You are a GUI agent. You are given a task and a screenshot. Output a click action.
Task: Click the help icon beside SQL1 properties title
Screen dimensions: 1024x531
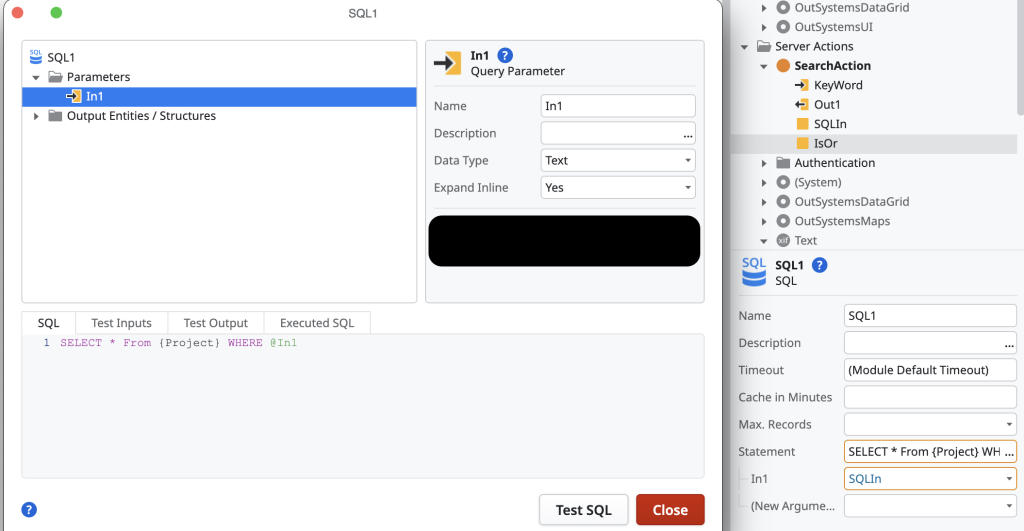(x=820, y=265)
